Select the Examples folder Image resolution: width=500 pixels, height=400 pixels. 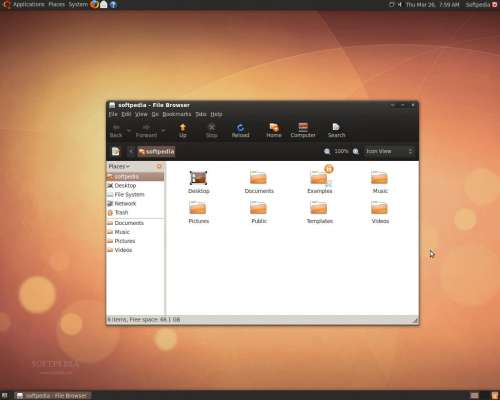coord(319,180)
